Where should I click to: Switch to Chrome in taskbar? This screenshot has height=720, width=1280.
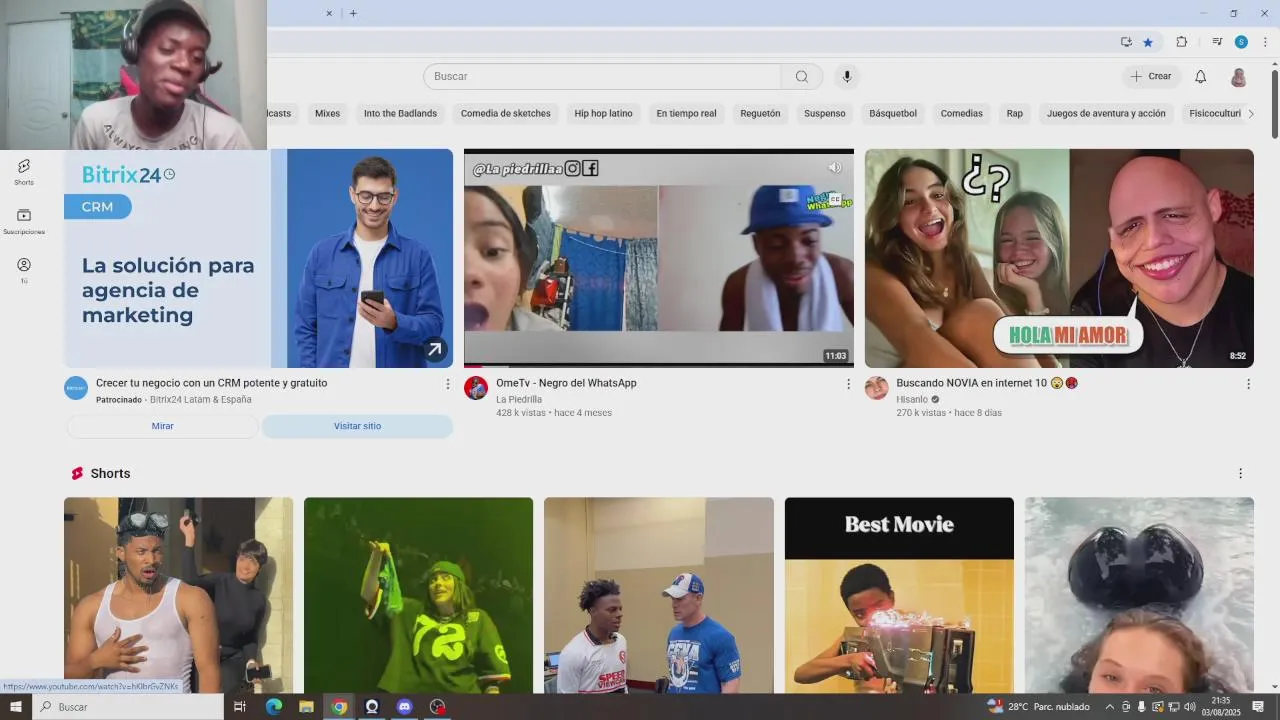click(x=339, y=707)
